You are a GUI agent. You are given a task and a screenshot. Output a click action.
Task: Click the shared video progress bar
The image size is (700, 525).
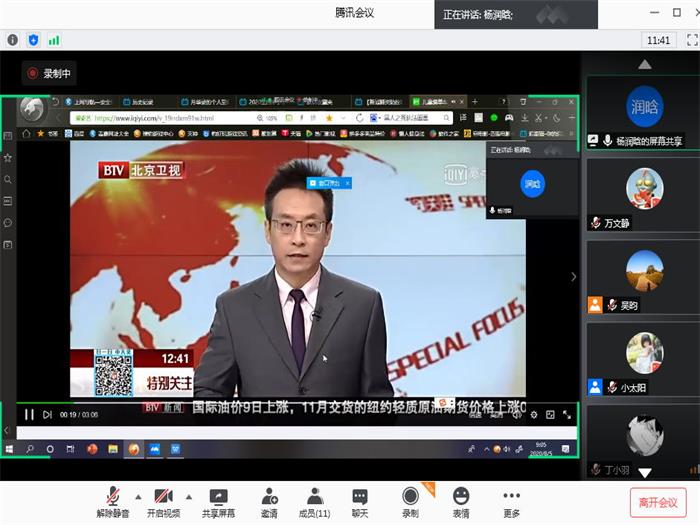(x=297, y=404)
